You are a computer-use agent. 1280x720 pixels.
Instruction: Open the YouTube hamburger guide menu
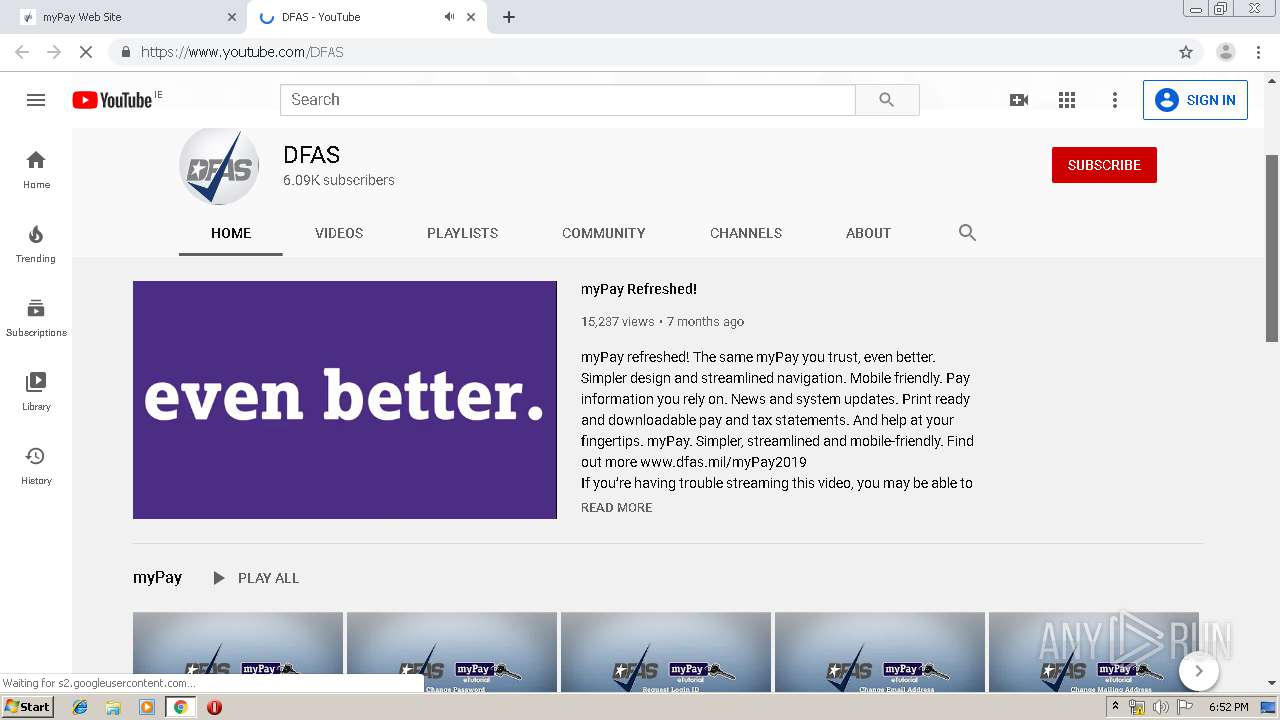click(x=36, y=100)
